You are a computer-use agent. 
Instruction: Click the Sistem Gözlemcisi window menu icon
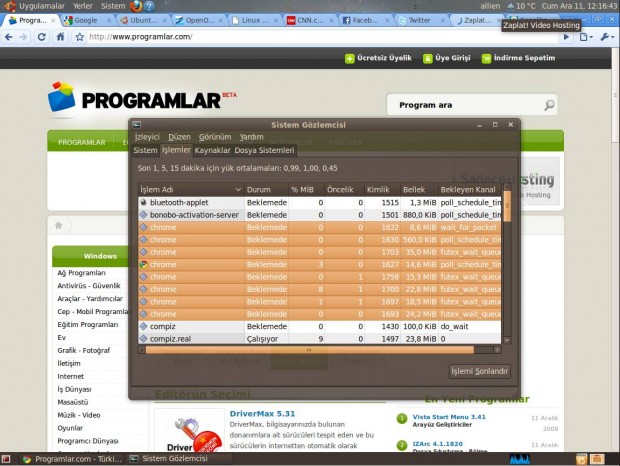click(x=136, y=125)
